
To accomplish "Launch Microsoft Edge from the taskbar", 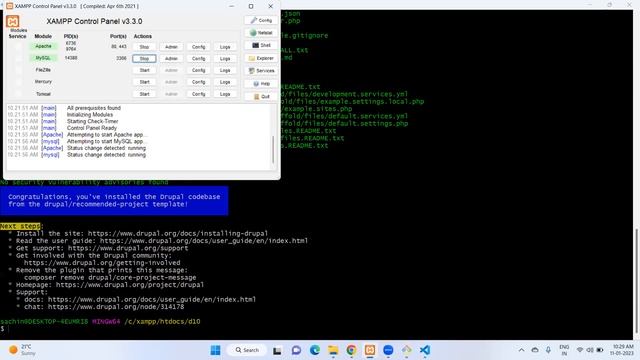I will pyautogui.click(x=315, y=350).
